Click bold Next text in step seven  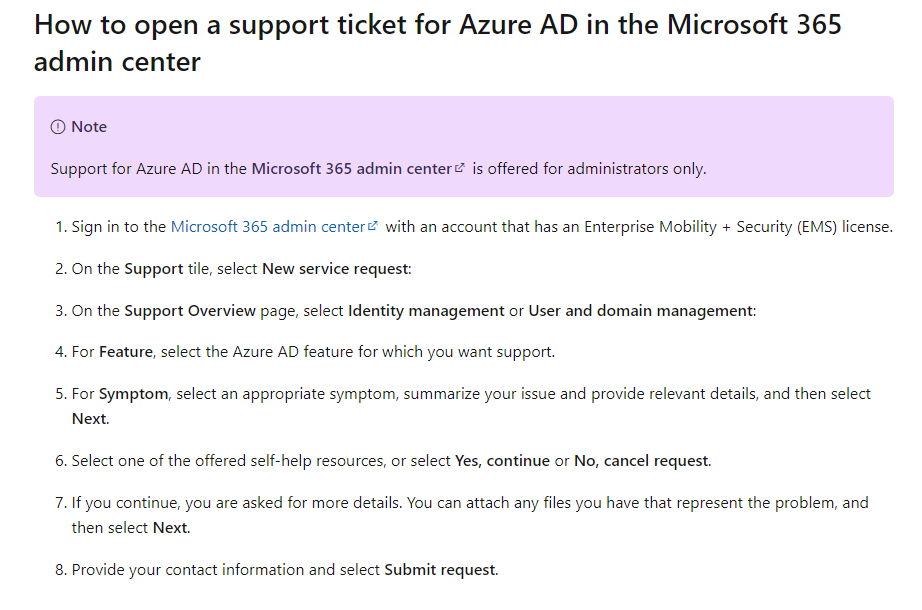pos(170,528)
